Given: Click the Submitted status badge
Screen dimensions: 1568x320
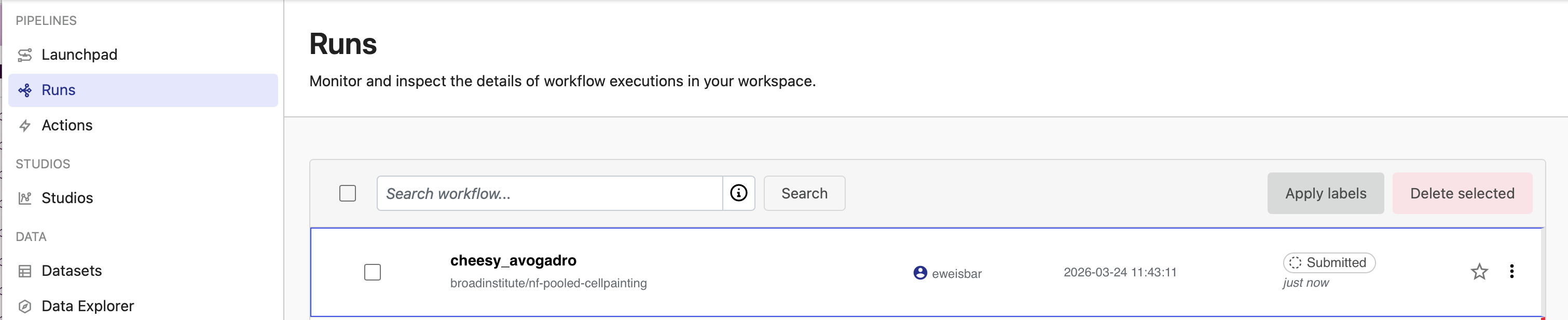Looking at the screenshot, I should pos(1329,263).
